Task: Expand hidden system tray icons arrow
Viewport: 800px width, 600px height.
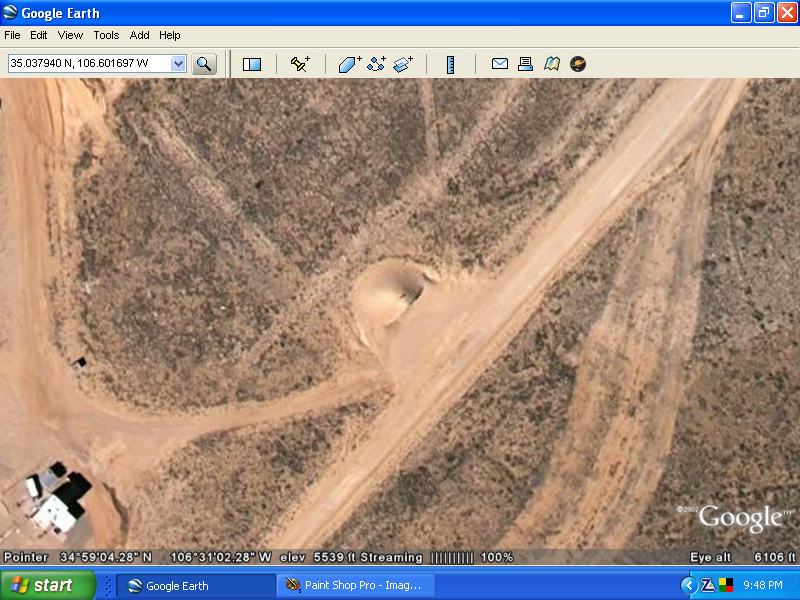Action: [689, 585]
